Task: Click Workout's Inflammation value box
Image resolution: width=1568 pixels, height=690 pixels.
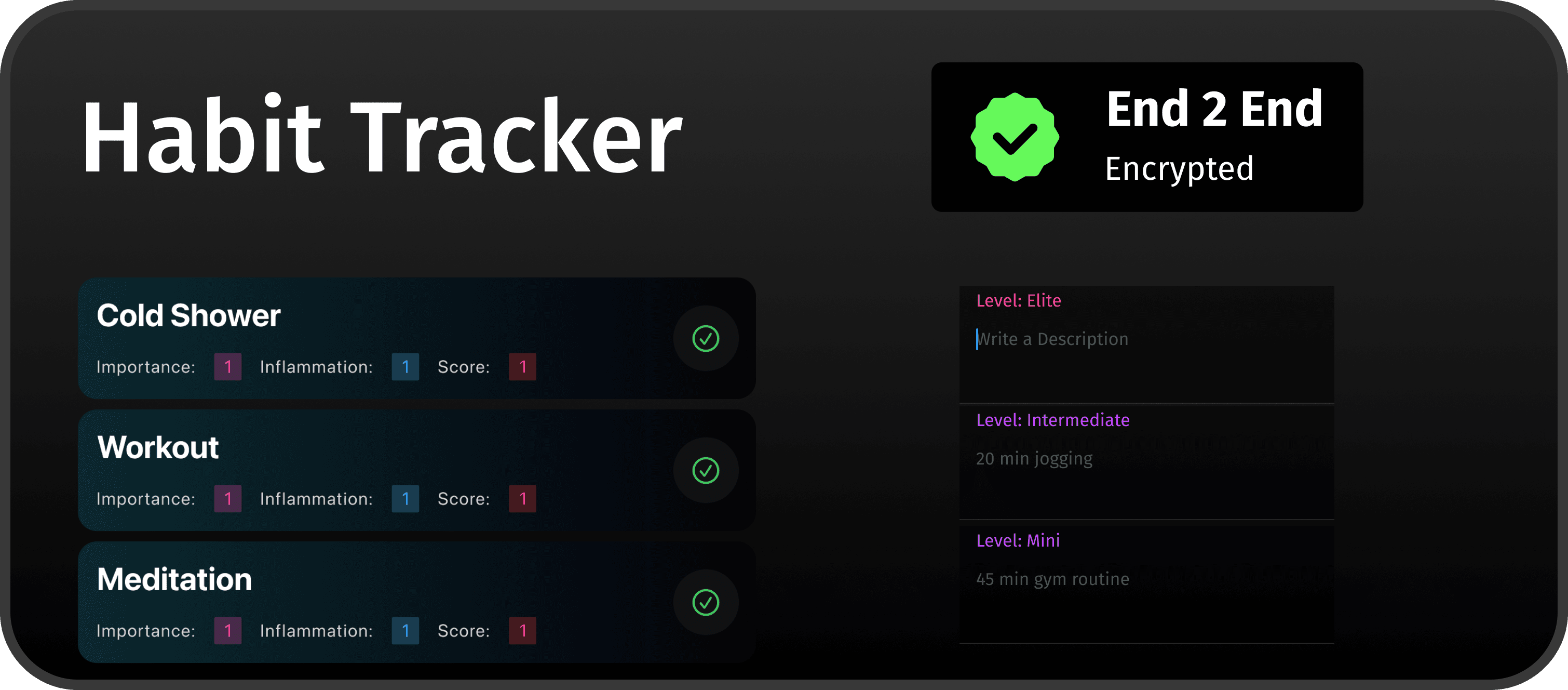Action: [x=405, y=499]
